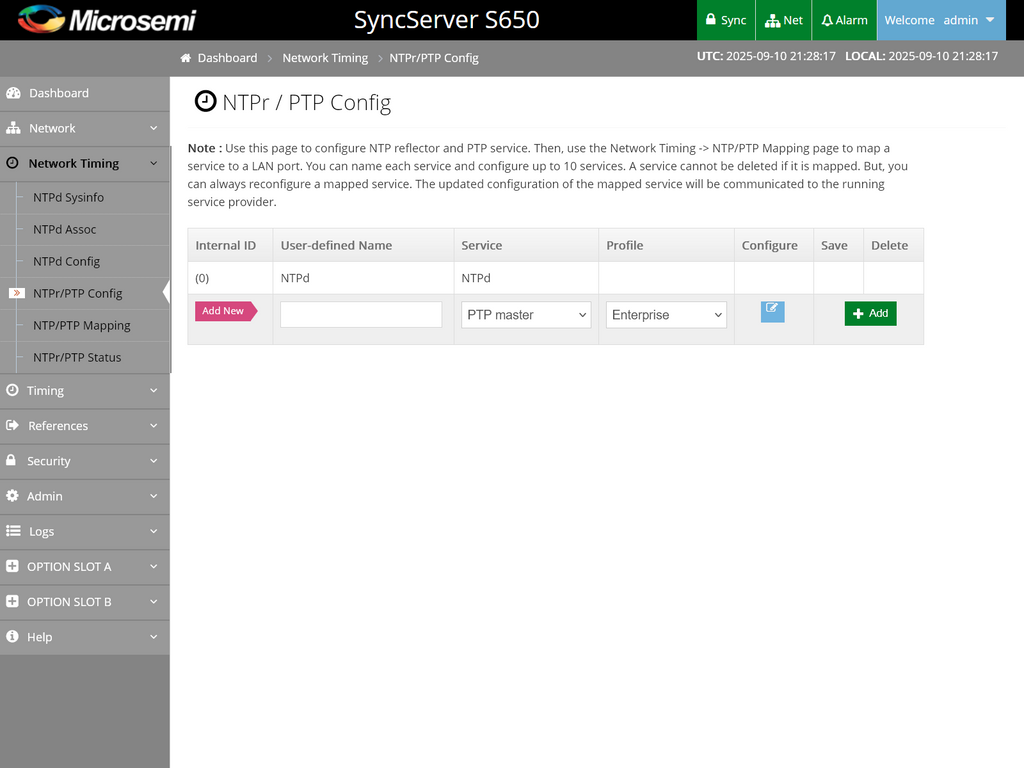The image size is (1024, 768).
Task: Click the Security padlock icon in sidebar
Action: [11, 460]
